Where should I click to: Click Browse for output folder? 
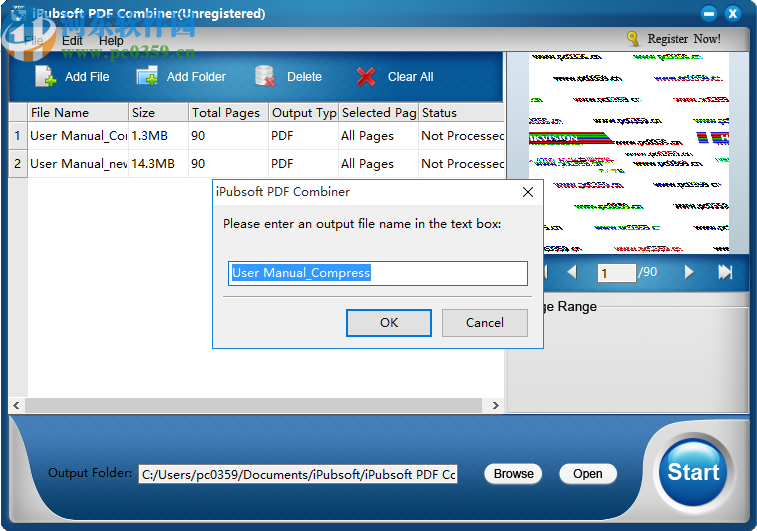[513, 474]
